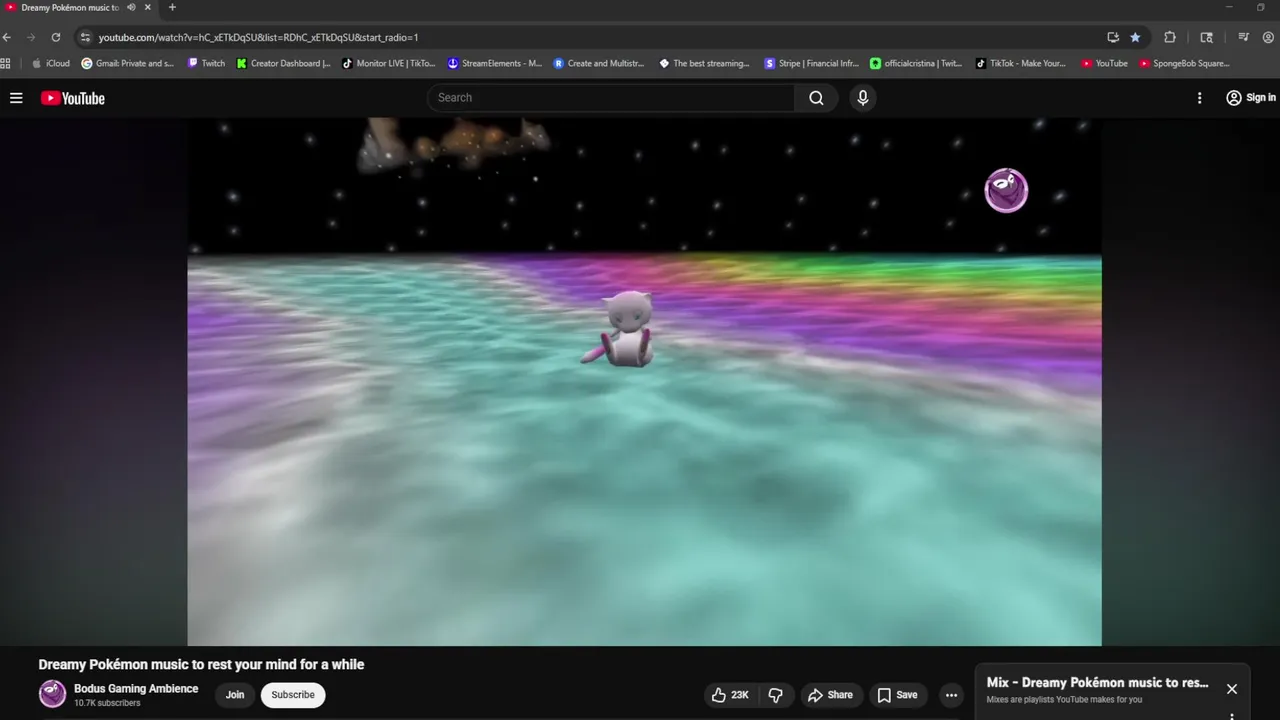Viewport: 1280px width, 720px height.
Task: Open the media controls icon in toolbar
Action: tap(1243, 37)
